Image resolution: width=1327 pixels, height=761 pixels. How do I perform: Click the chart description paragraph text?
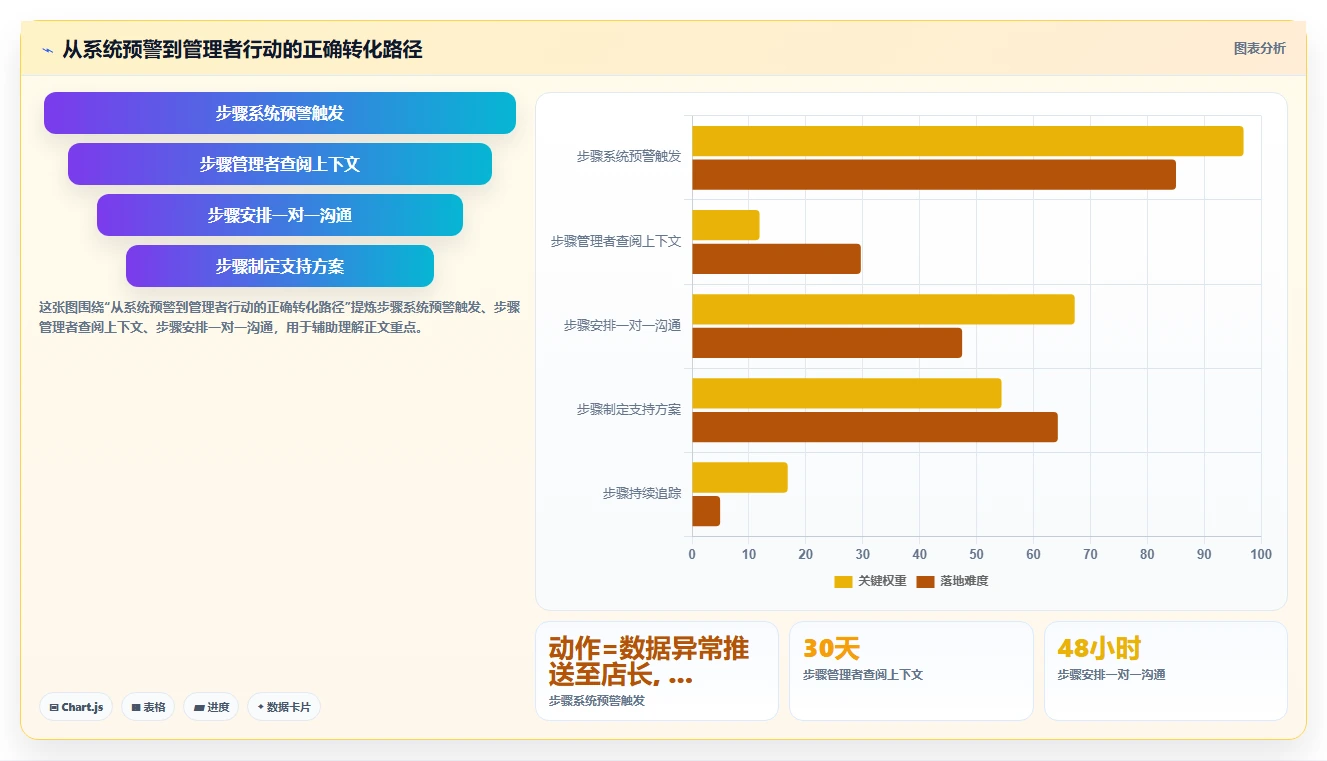coord(279,317)
